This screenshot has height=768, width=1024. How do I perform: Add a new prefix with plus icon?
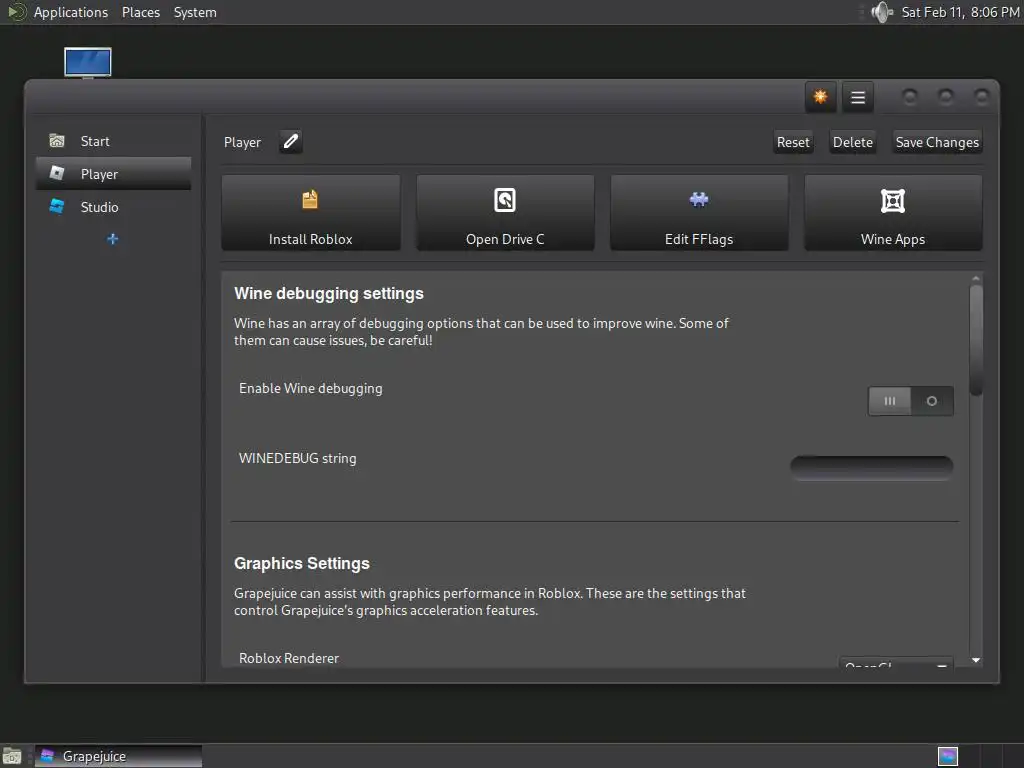click(x=112, y=239)
